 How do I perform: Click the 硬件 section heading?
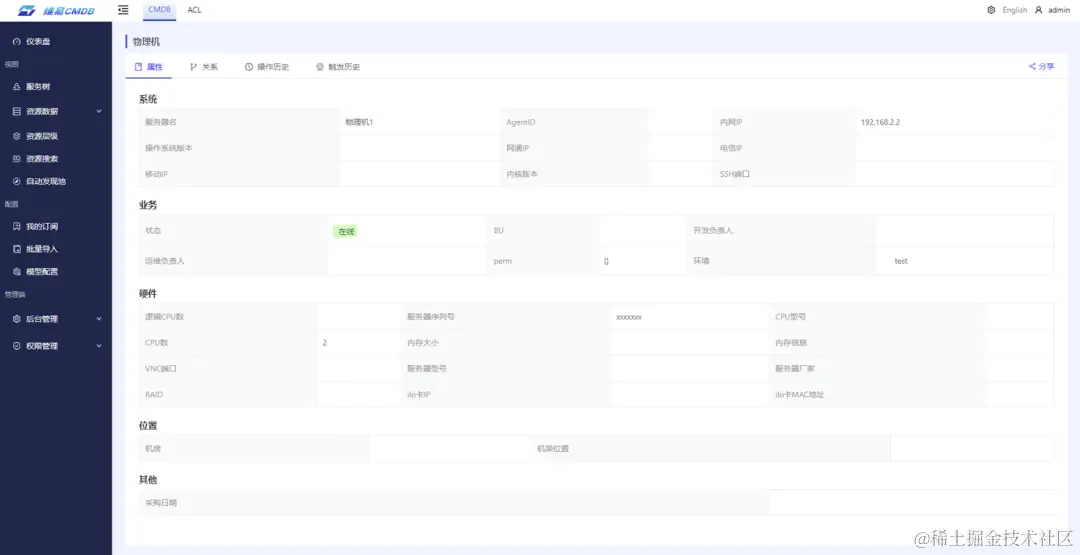[148, 294]
